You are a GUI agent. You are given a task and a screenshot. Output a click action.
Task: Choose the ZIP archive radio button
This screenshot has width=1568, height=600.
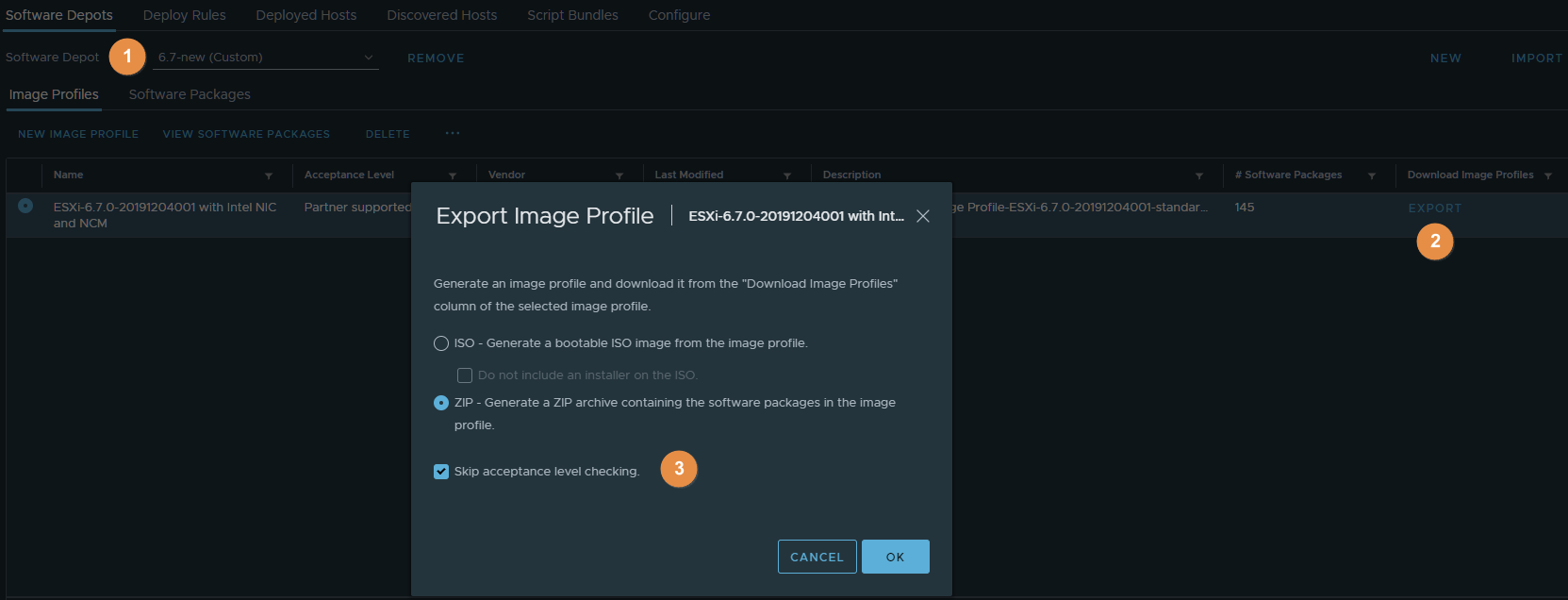[x=441, y=403]
